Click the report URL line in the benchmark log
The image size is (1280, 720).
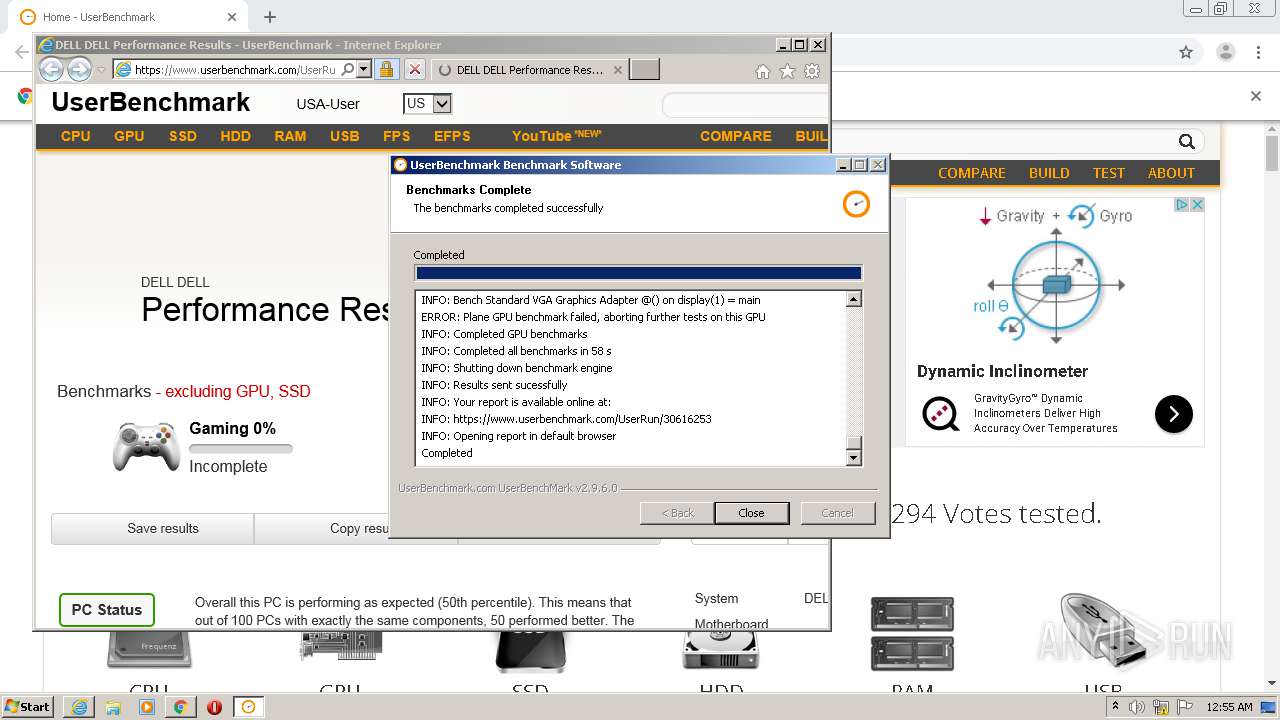566,419
